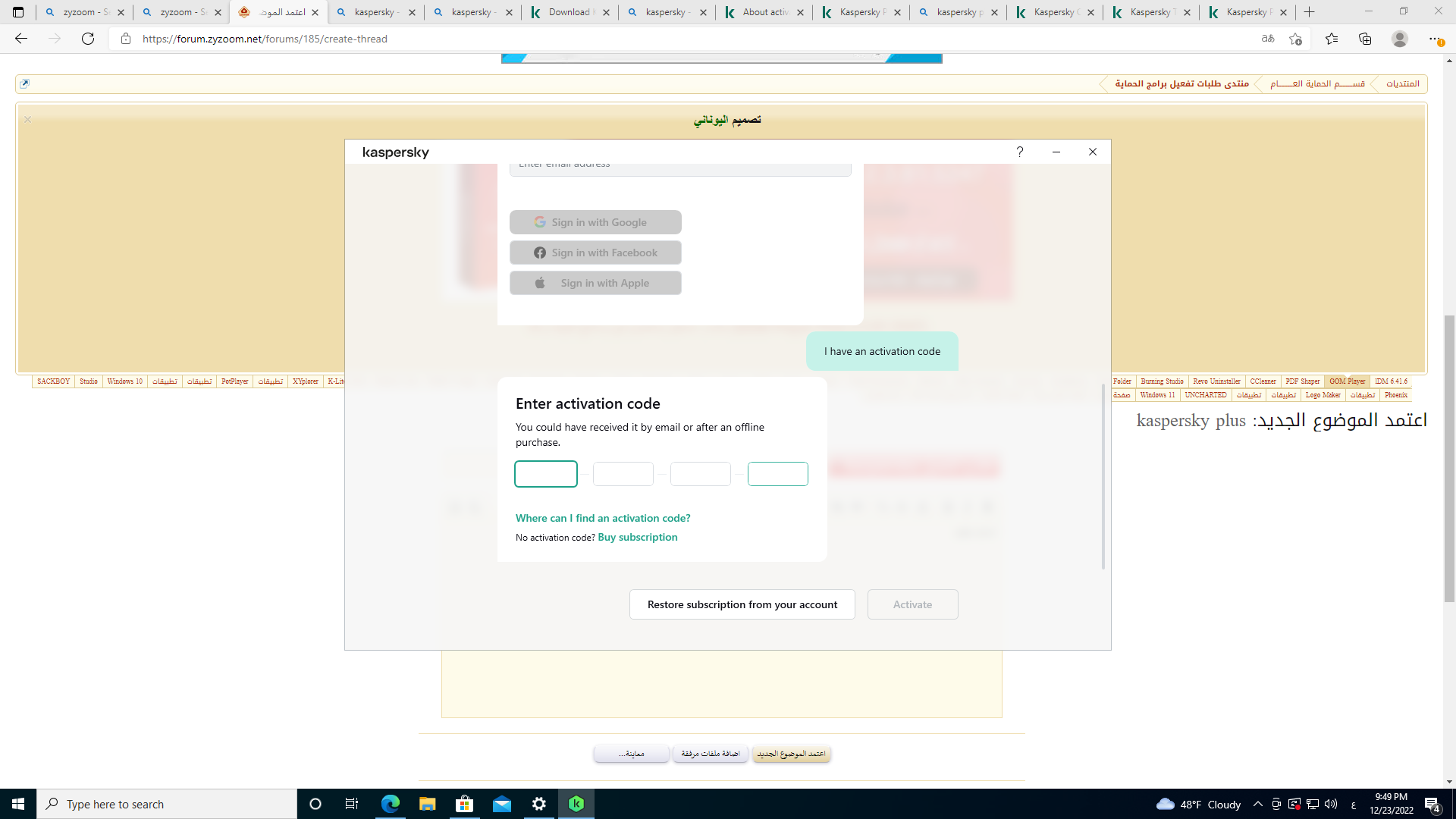Open Microsoft Edge from taskbar
1456x819 pixels.
pos(390,804)
